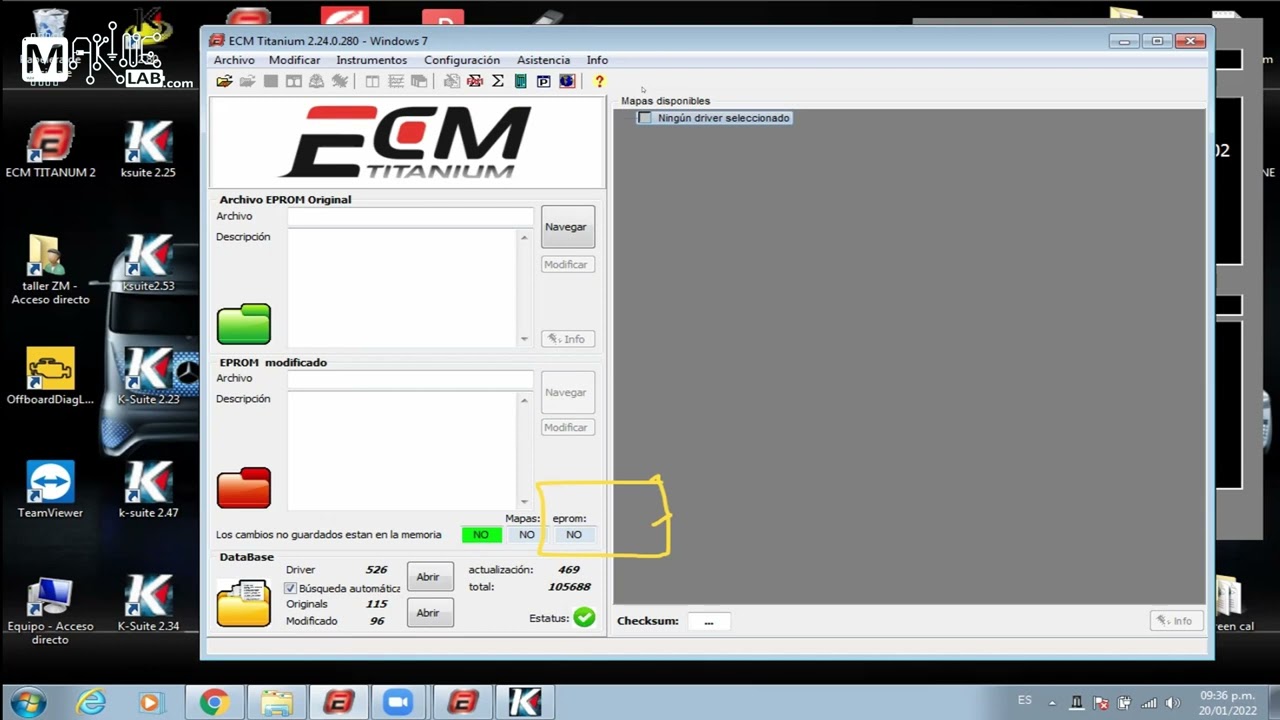This screenshot has height=720, width=1280.
Task: Select K-Suite 2.34 desktop icon
Action: (148, 602)
